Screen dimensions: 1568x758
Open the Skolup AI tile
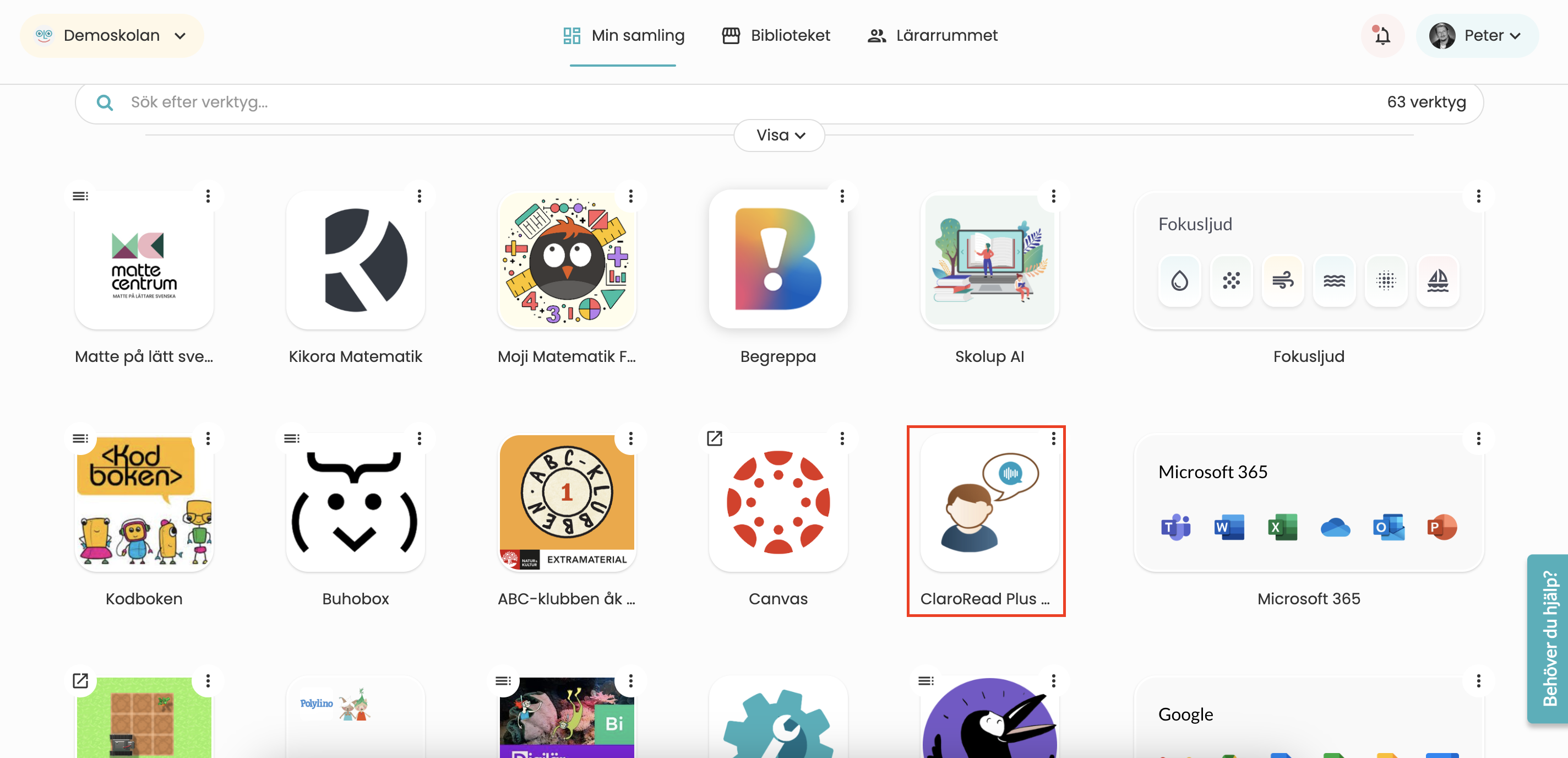click(x=990, y=260)
